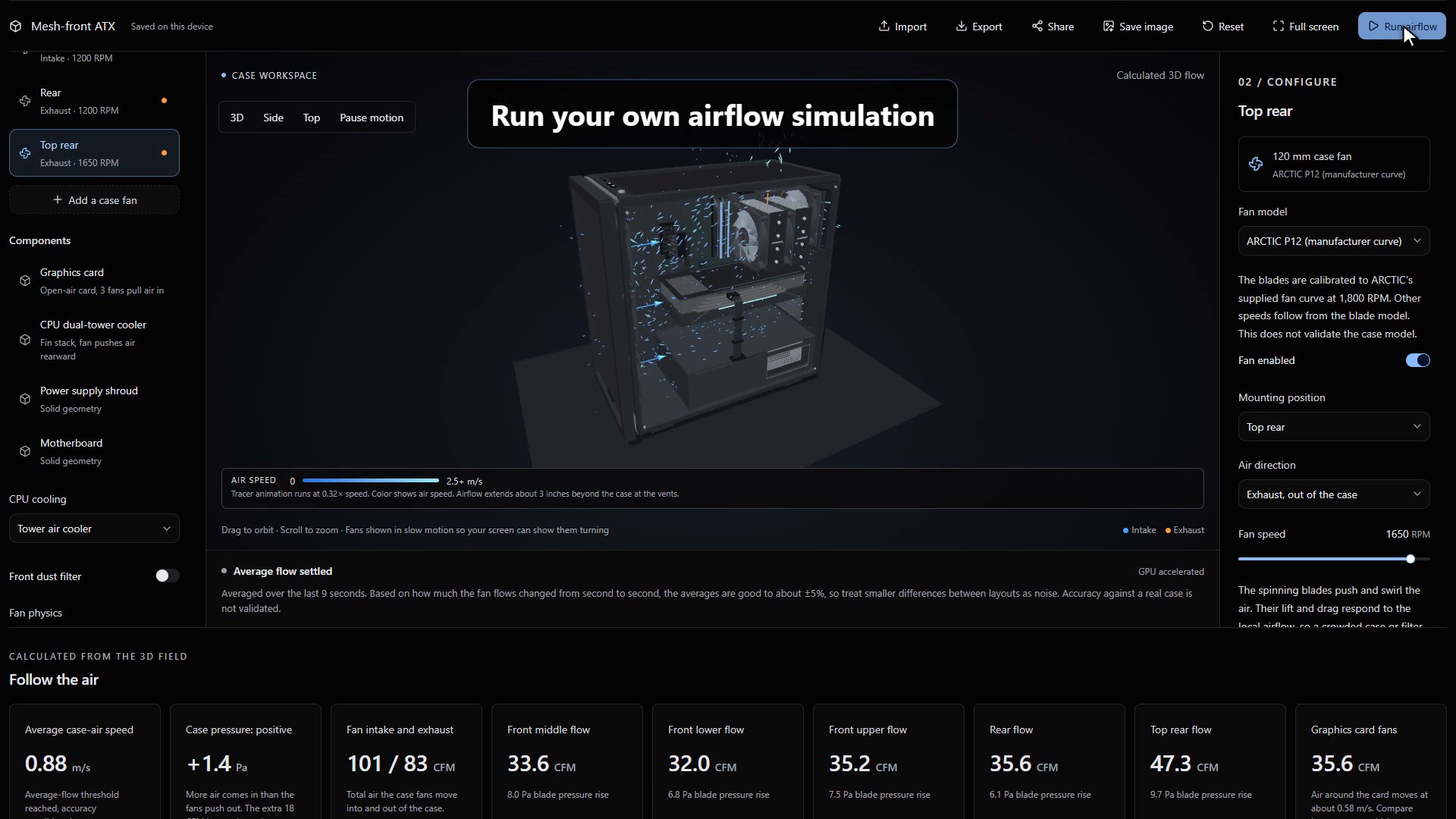The height and width of the screenshot is (819, 1456).
Task: Open the Mounting position dropdown
Action: click(x=1334, y=427)
